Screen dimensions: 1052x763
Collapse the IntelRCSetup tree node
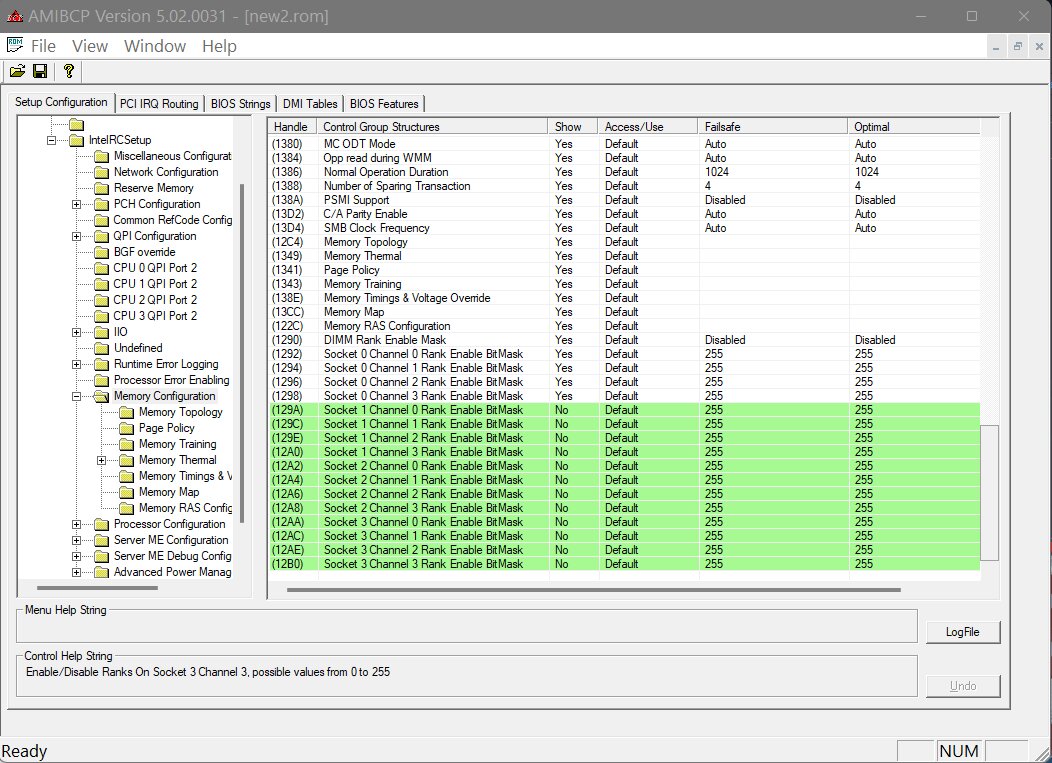[51, 140]
